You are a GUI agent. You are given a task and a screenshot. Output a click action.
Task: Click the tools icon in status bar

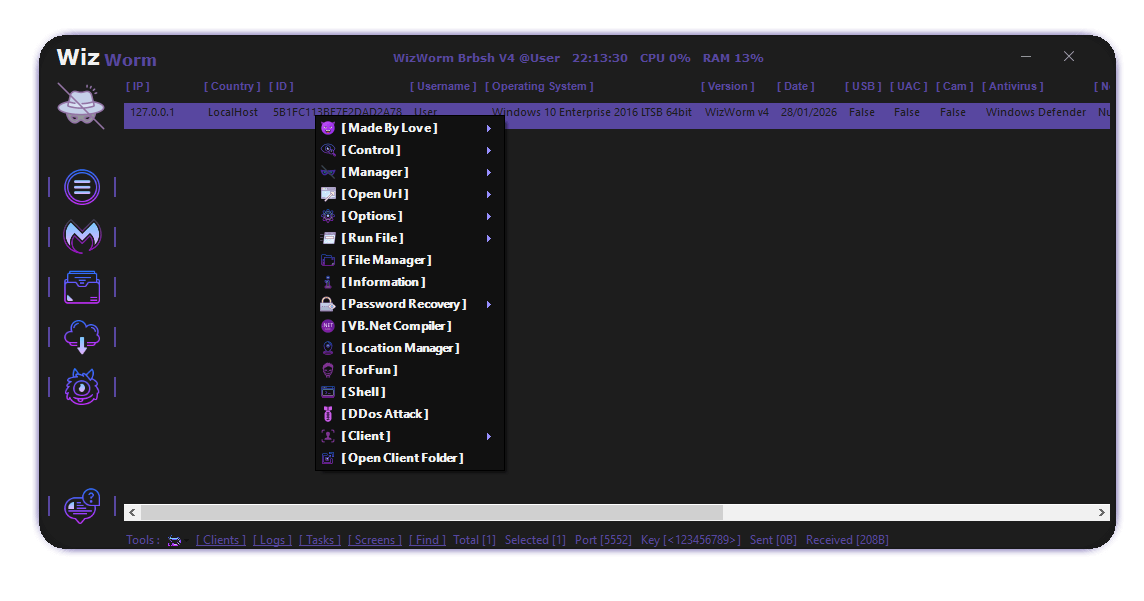point(176,540)
